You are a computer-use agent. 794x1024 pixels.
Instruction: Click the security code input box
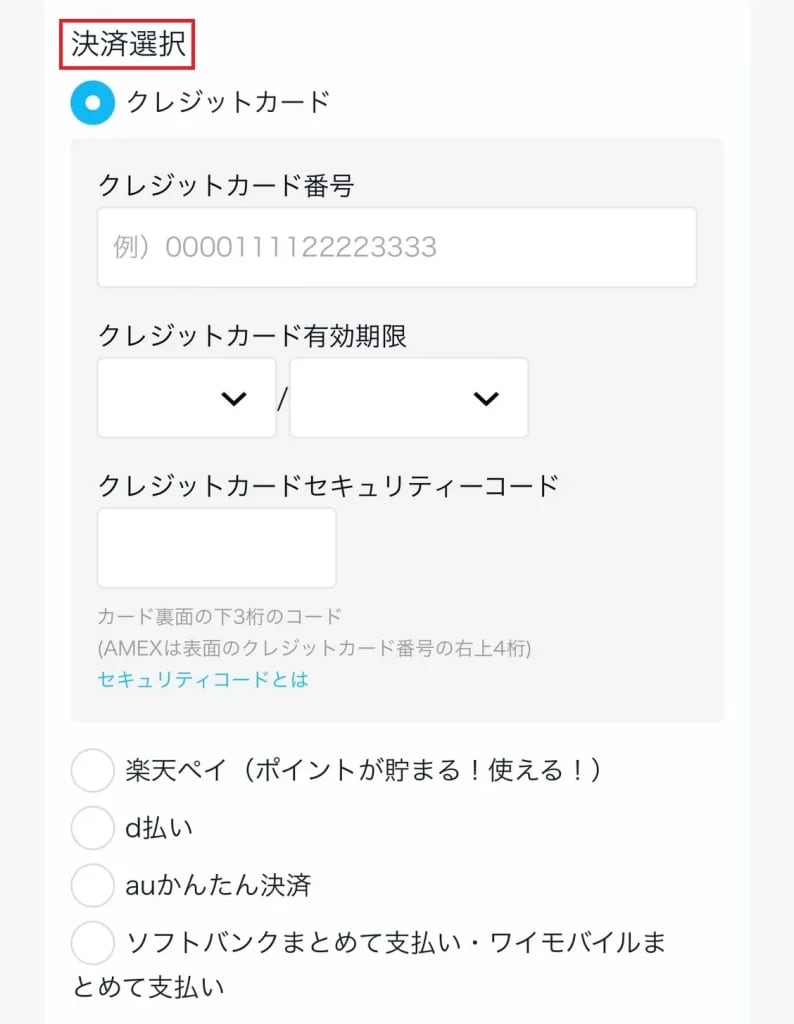point(216,548)
